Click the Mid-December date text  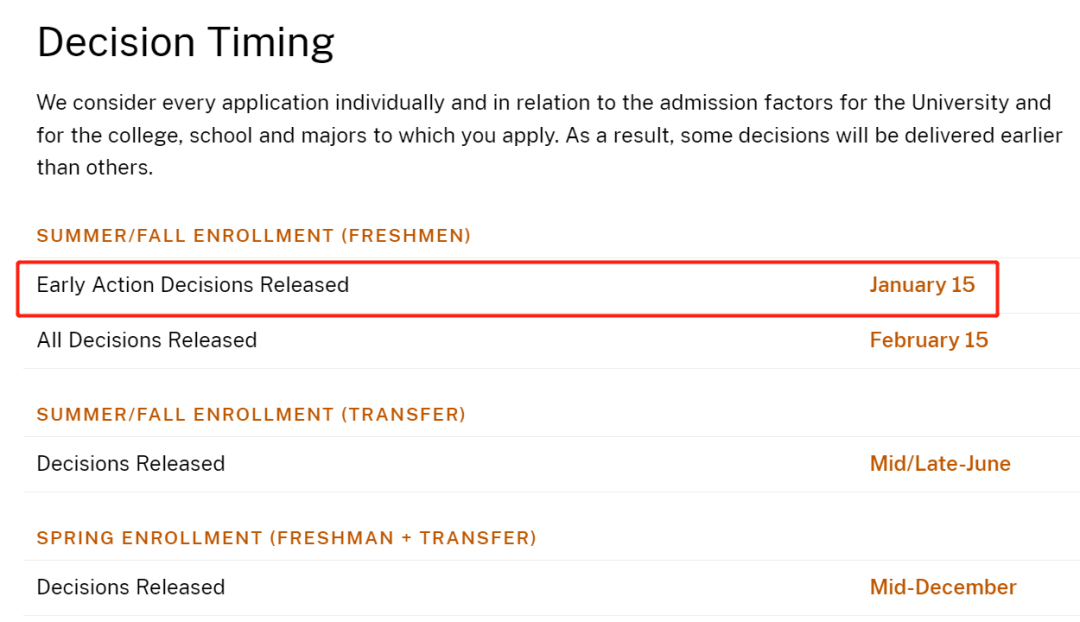pos(943,587)
